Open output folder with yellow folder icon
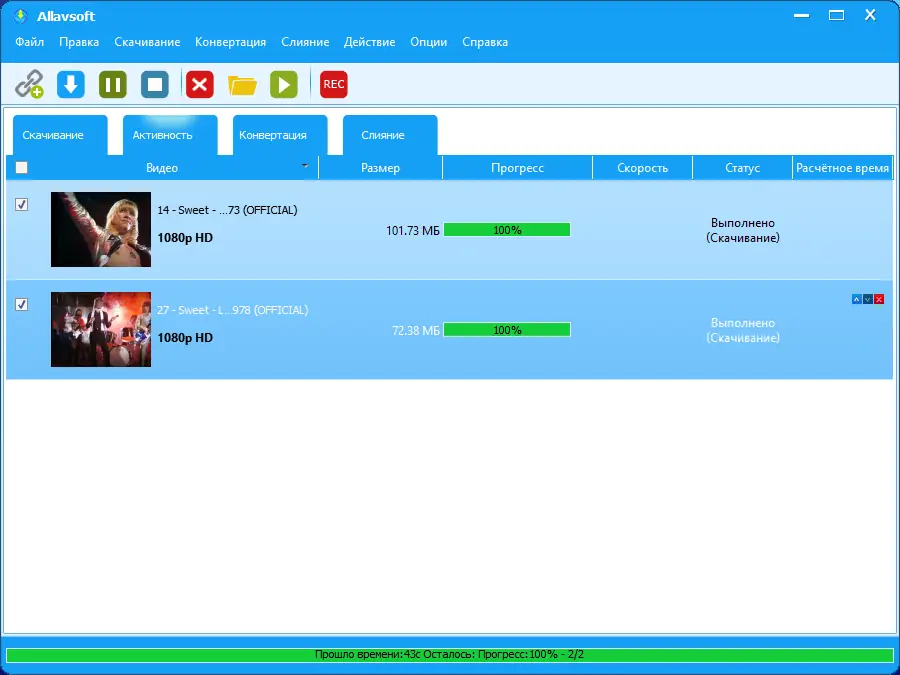Screen dimensions: 900x675 tap(242, 86)
